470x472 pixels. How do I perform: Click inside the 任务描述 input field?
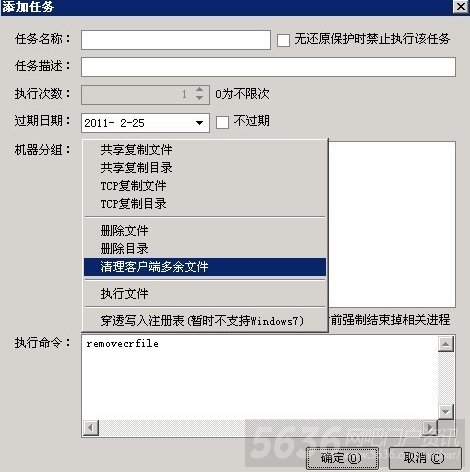(x=268, y=67)
